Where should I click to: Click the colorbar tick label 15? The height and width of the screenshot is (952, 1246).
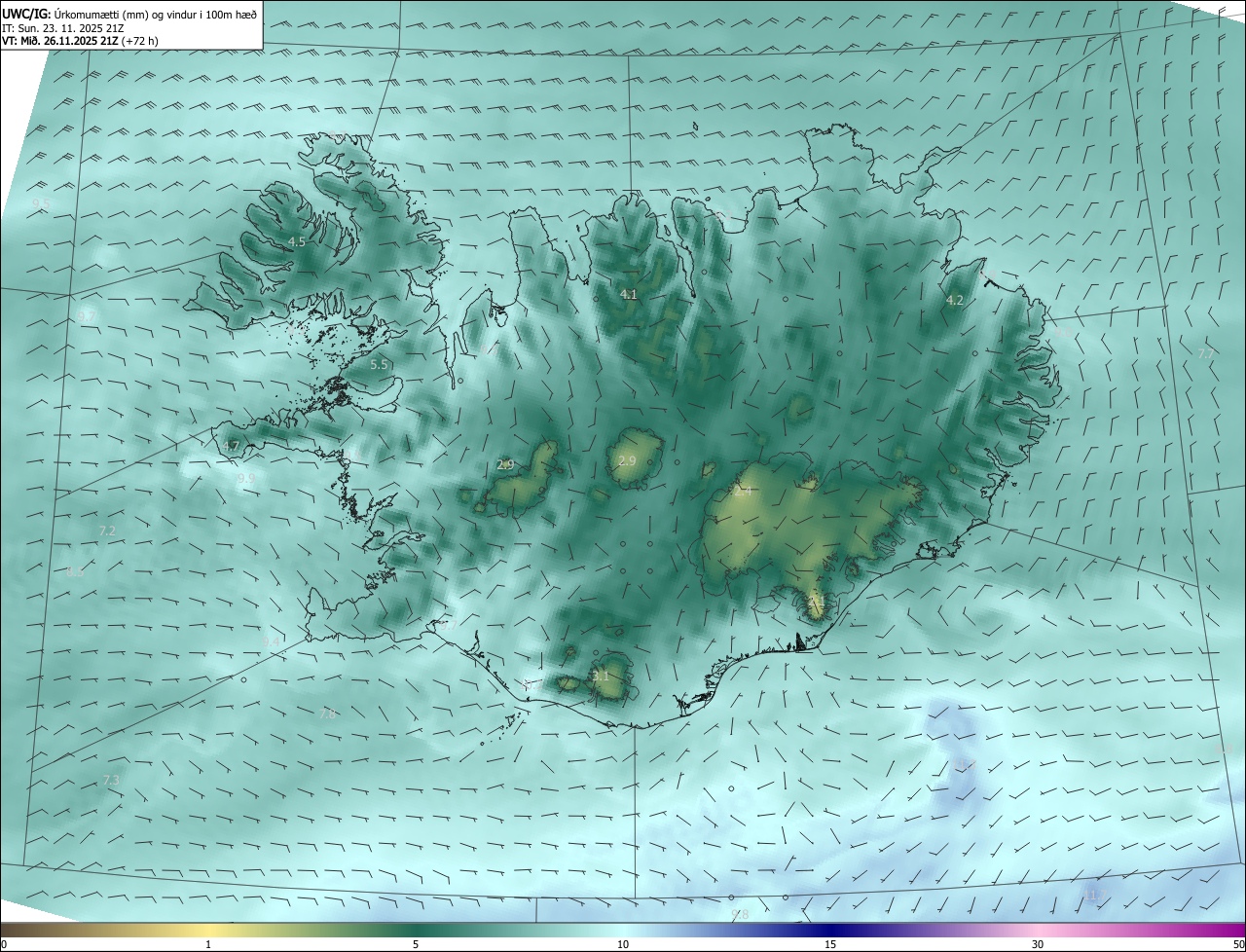pyautogui.click(x=830, y=944)
